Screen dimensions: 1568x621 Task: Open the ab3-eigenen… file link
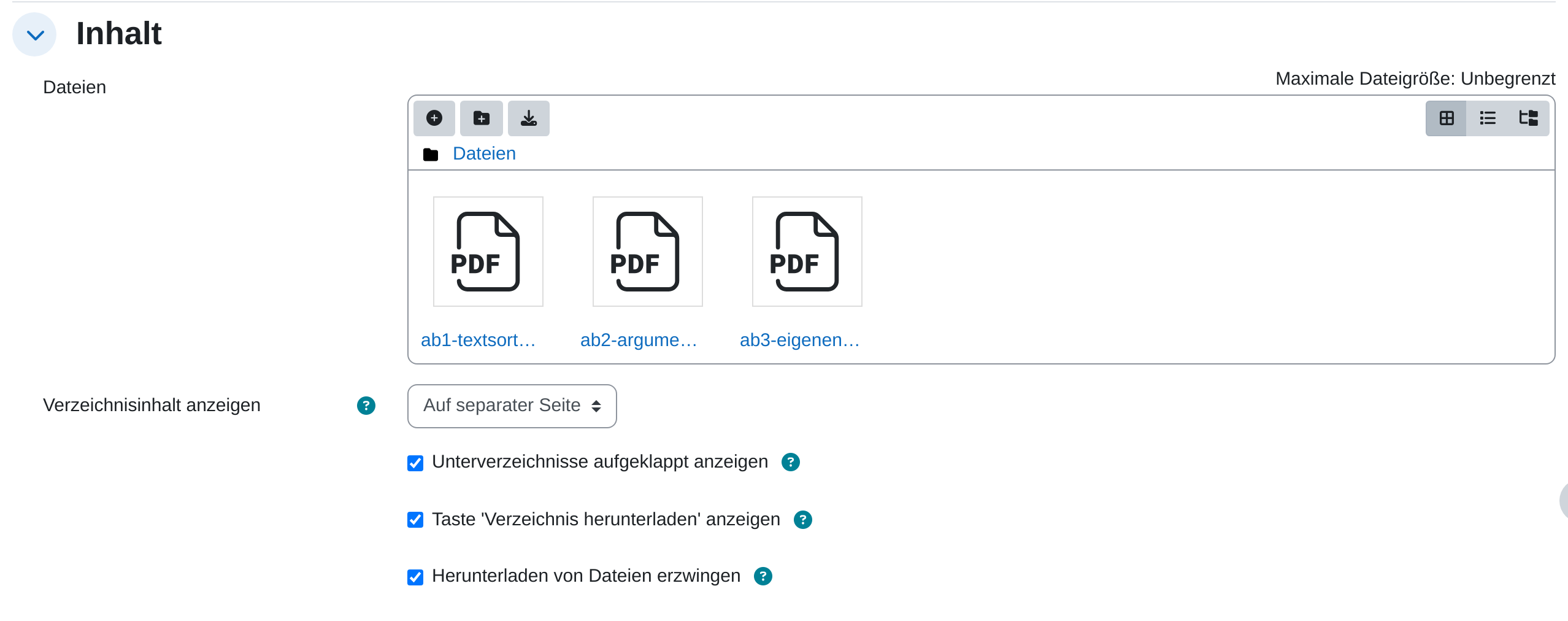pos(800,340)
